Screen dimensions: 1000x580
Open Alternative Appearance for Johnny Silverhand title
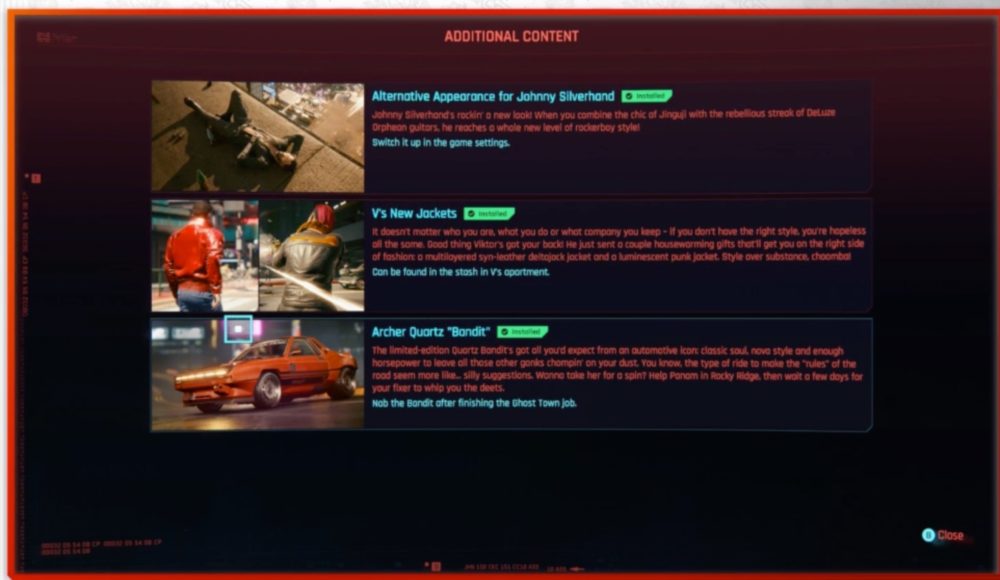pos(493,96)
